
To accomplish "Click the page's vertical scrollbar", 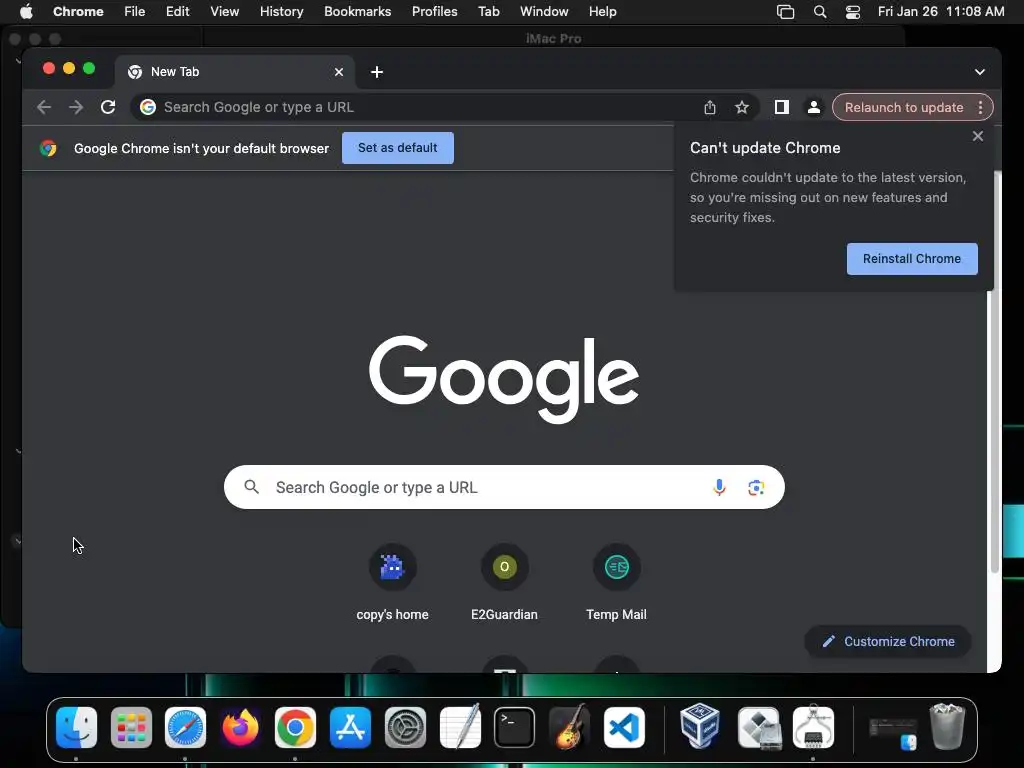I will [x=995, y=372].
